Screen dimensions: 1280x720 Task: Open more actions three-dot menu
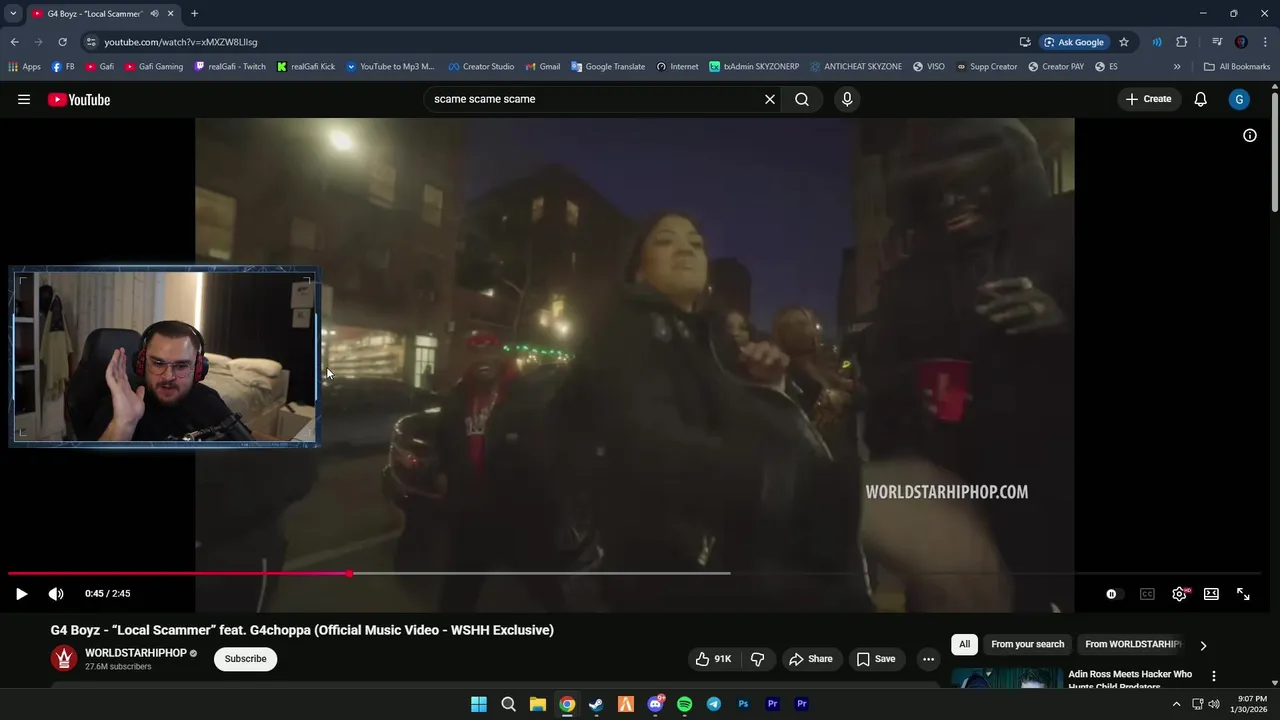tap(928, 659)
